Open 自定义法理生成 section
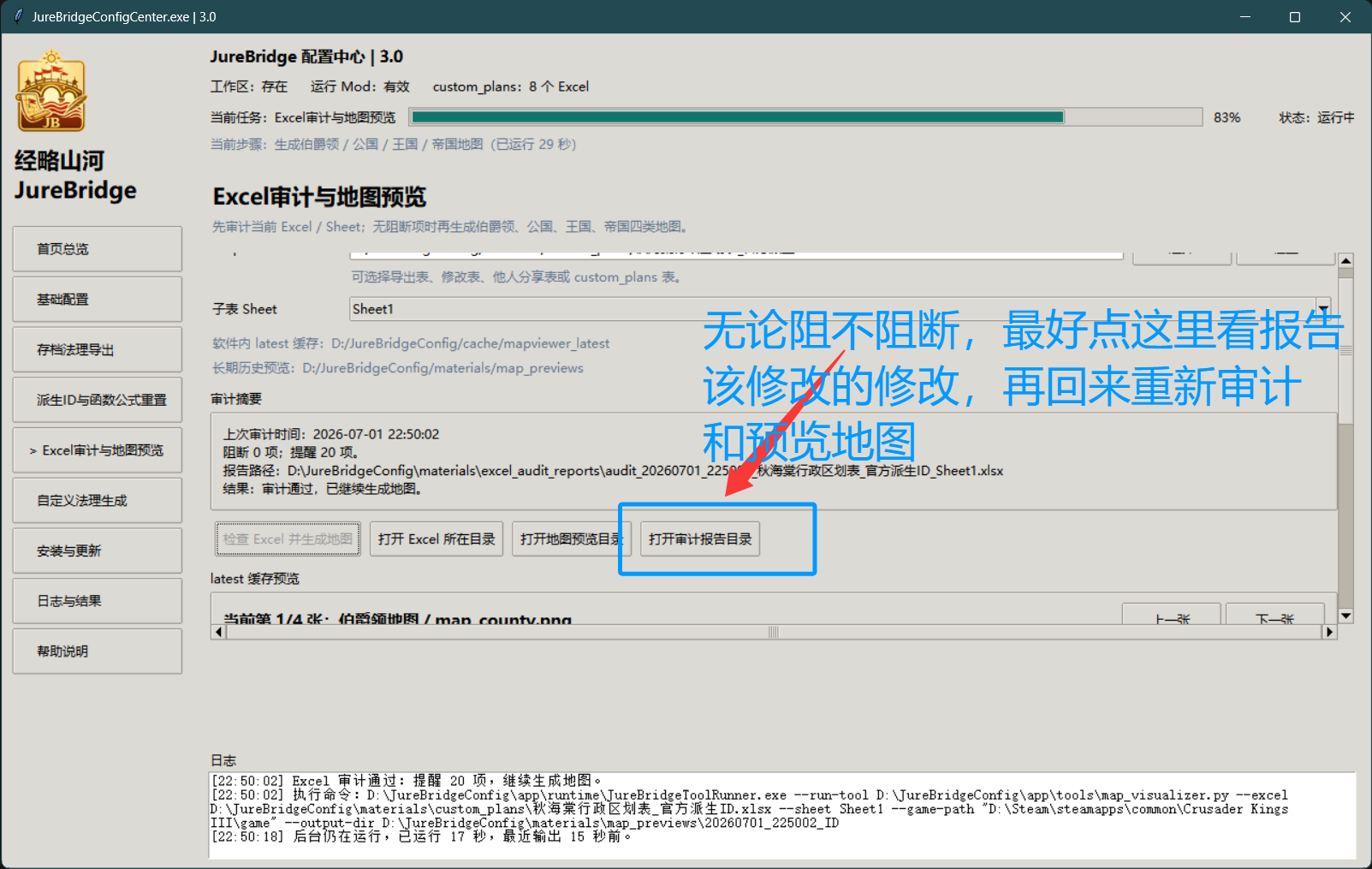The image size is (1372, 869). tap(98, 501)
